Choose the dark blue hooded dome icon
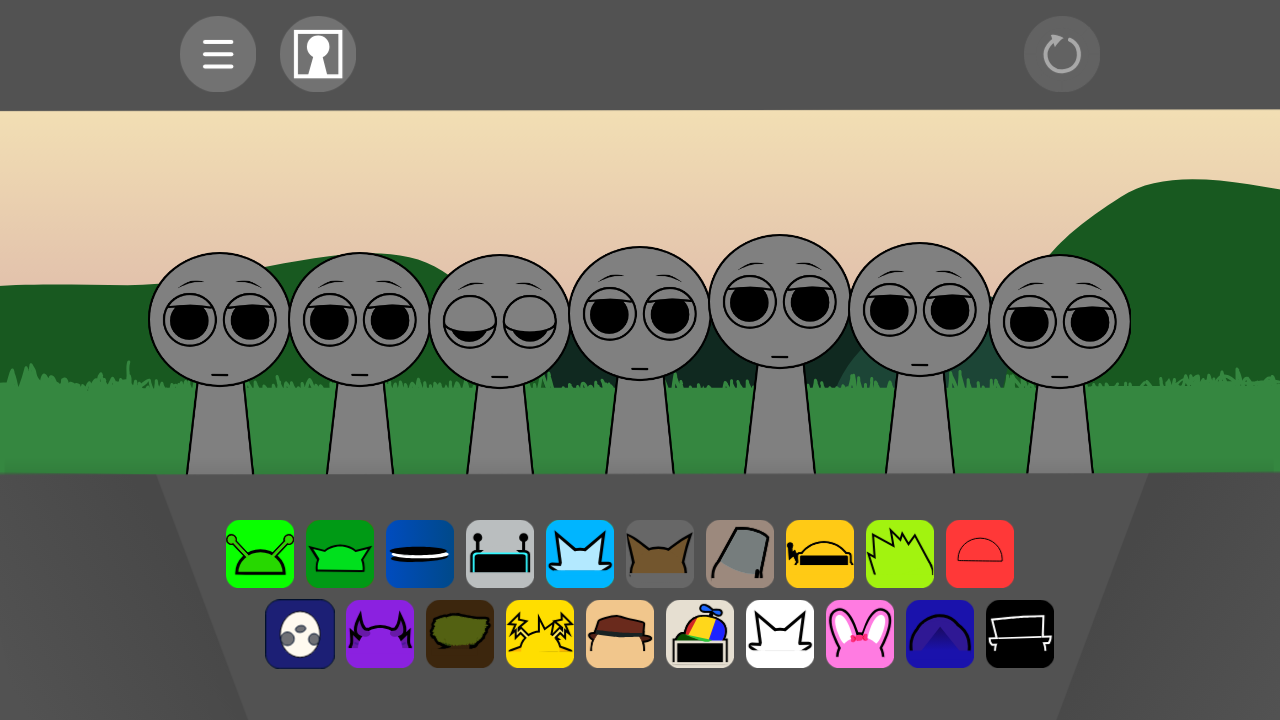1280x720 pixels. click(940, 634)
